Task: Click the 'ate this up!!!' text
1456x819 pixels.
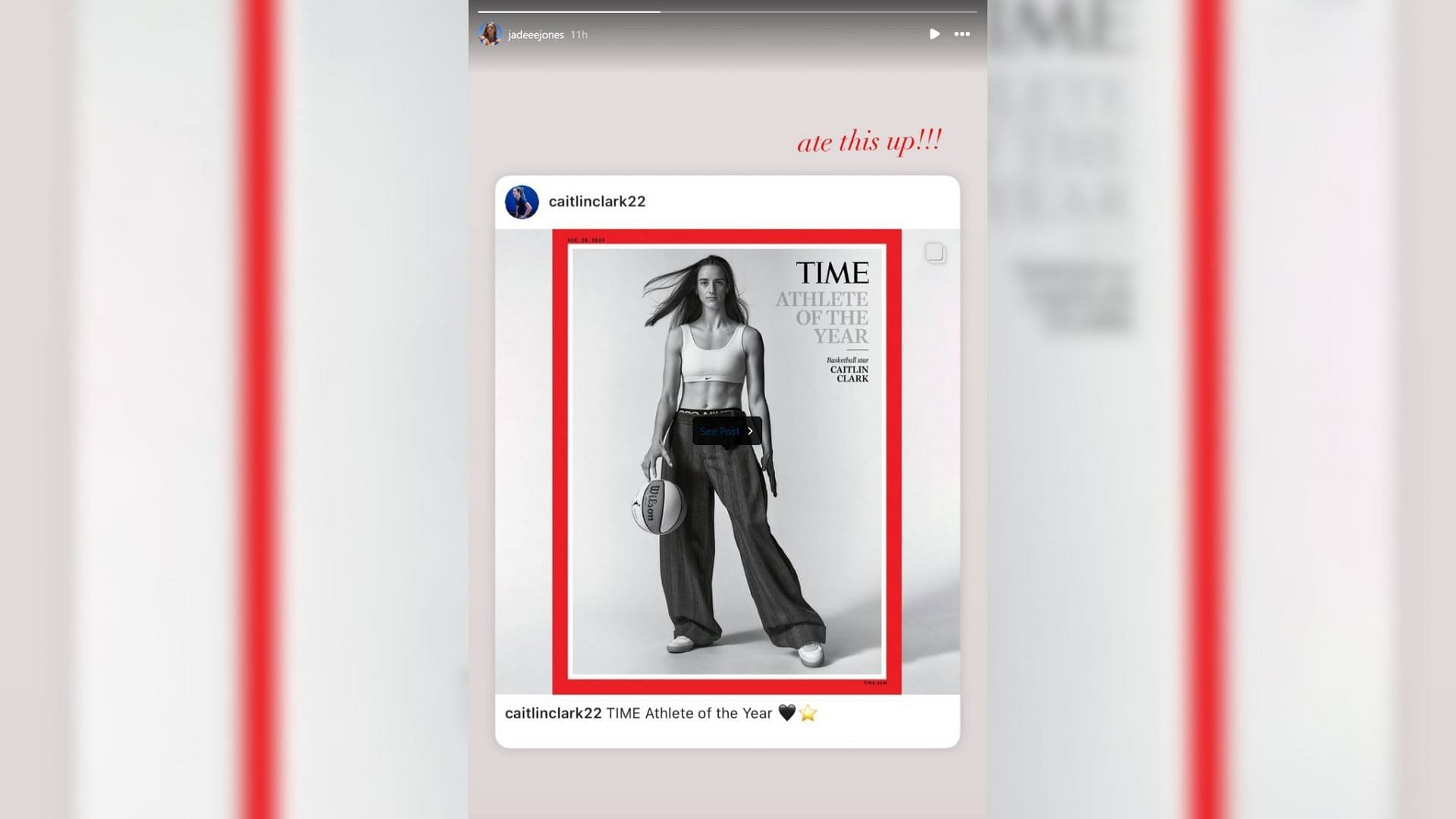Action: pyautogui.click(x=869, y=142)
